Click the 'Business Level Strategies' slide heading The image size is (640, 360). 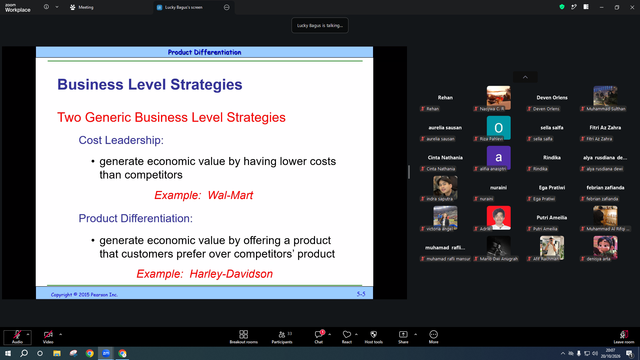click(x=150, y=84)
